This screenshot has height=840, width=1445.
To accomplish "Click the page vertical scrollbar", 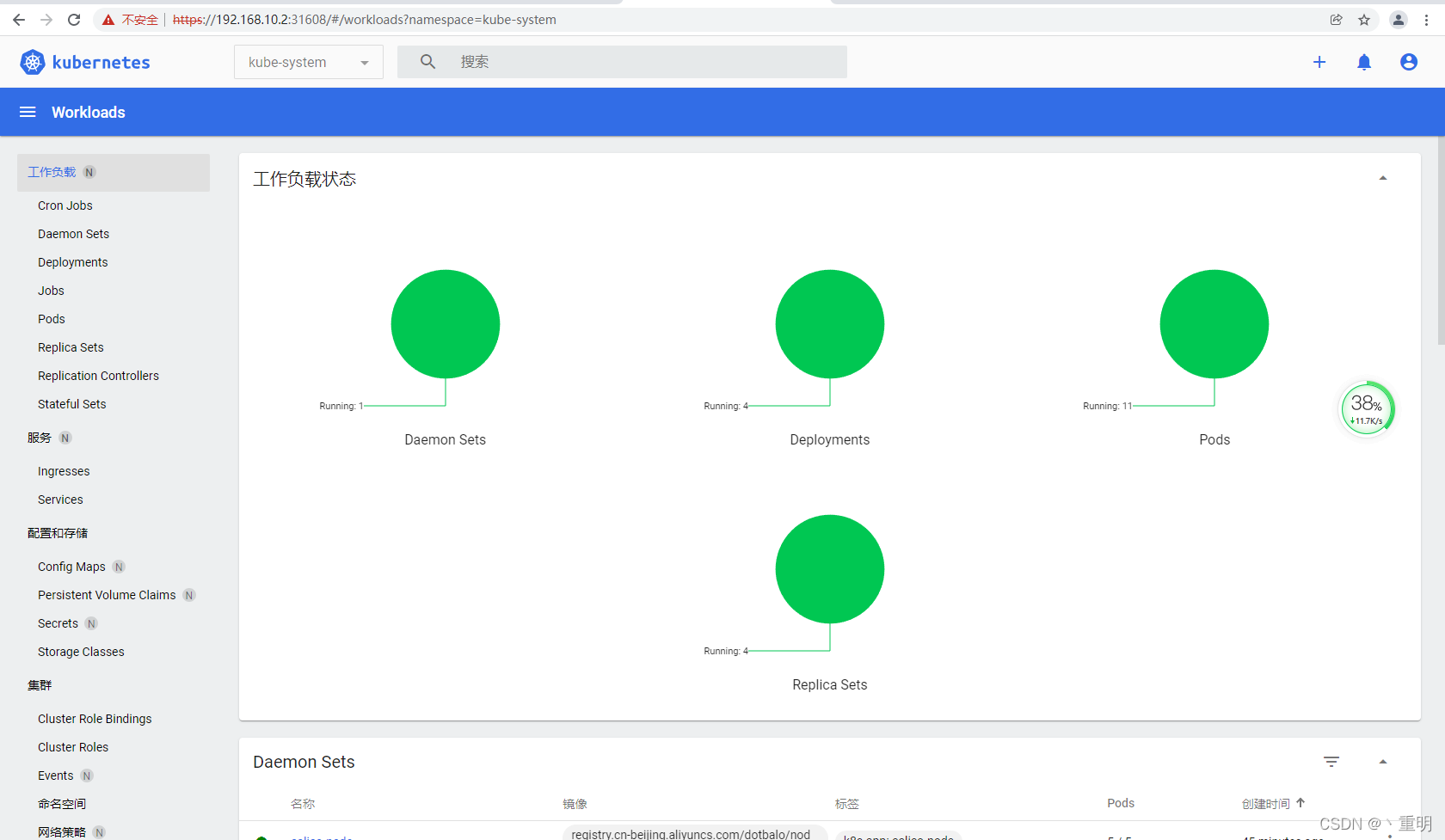I will pos(1441,242).
